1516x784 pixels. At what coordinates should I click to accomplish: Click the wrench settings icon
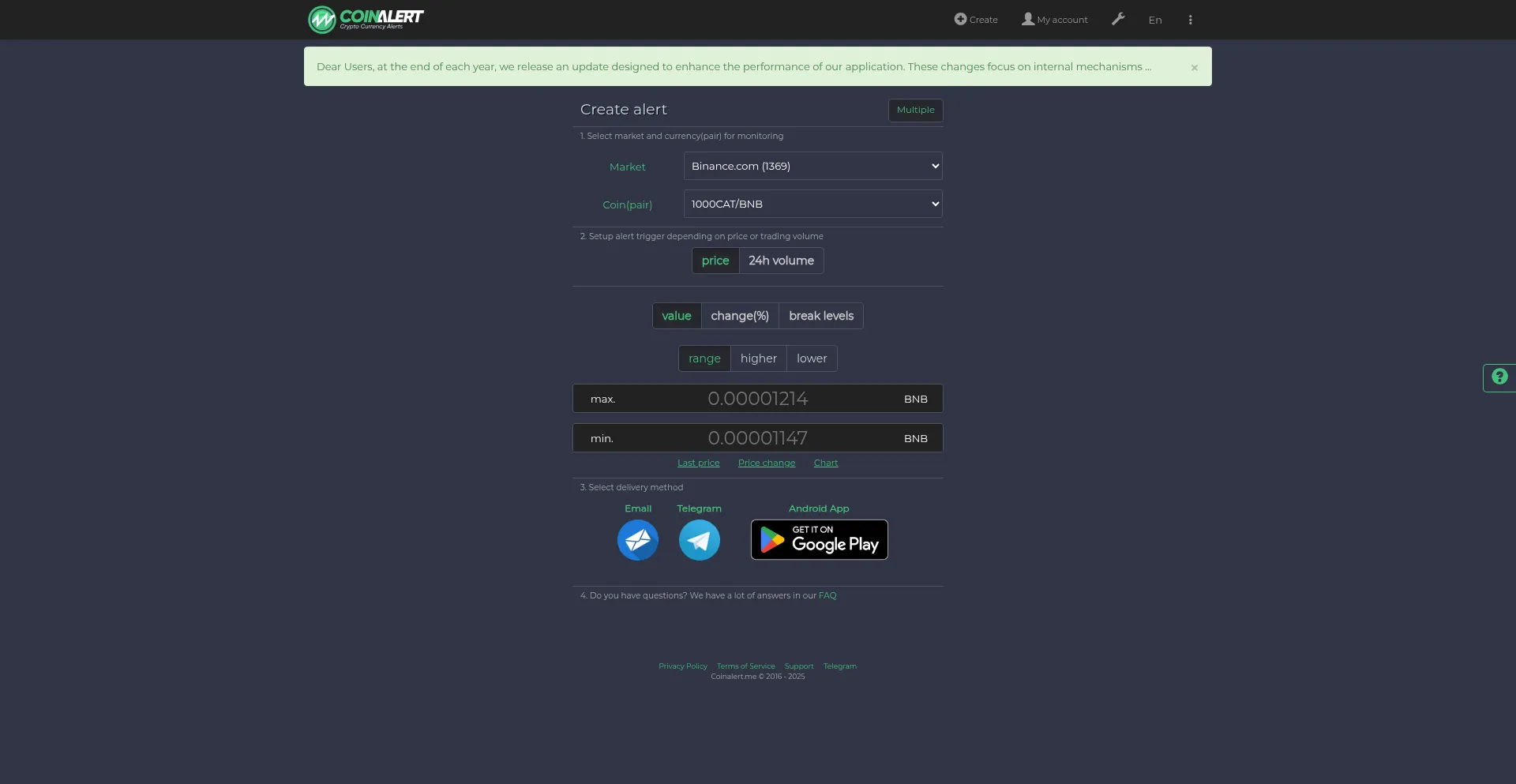pos(1118,19)
